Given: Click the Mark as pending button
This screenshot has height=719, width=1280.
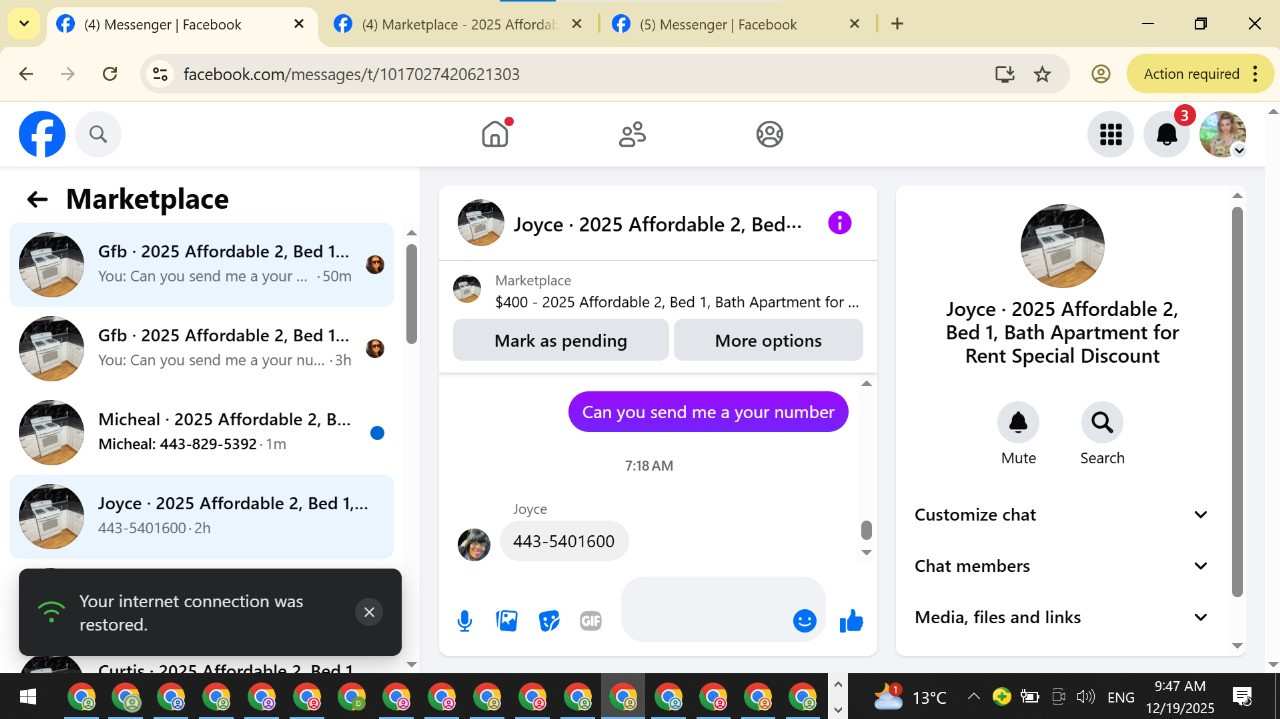Looking at the screenshot, I should click(x=560, y=340).
